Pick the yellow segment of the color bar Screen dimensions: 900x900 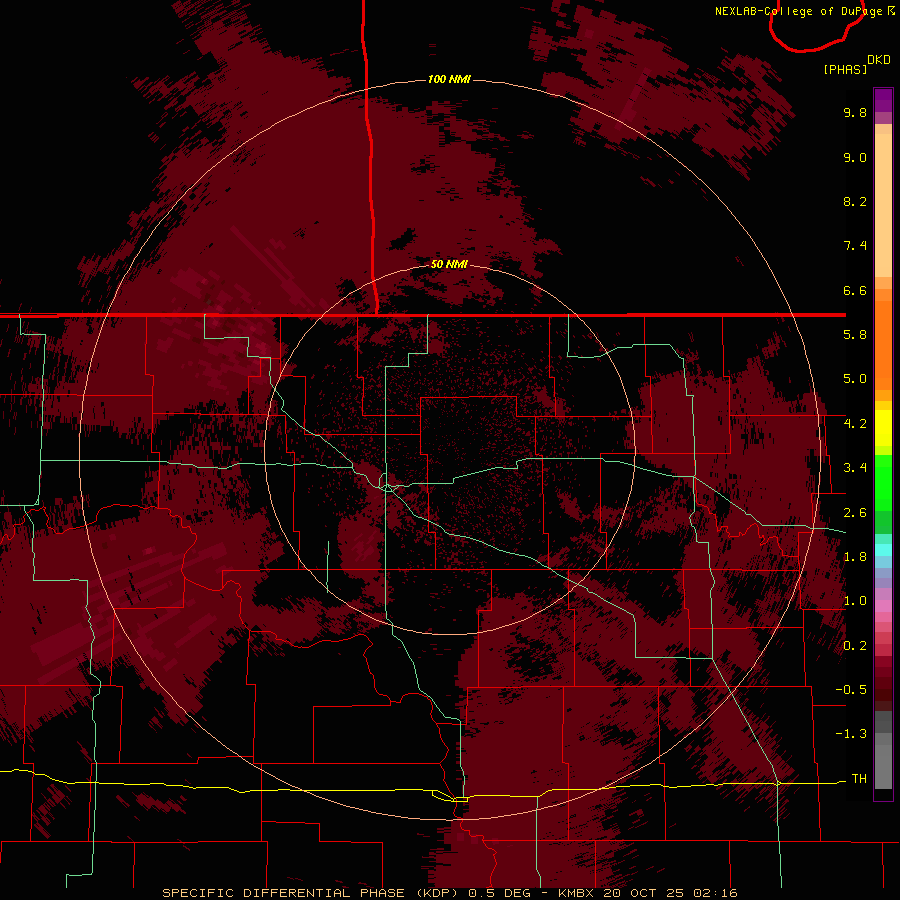(883, 428)
